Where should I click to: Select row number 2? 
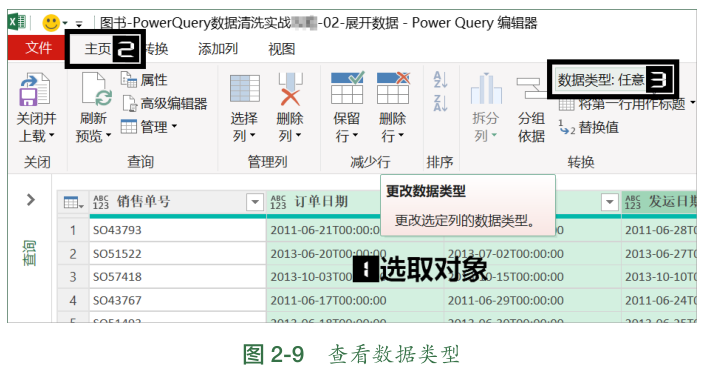tap(73, 254)
